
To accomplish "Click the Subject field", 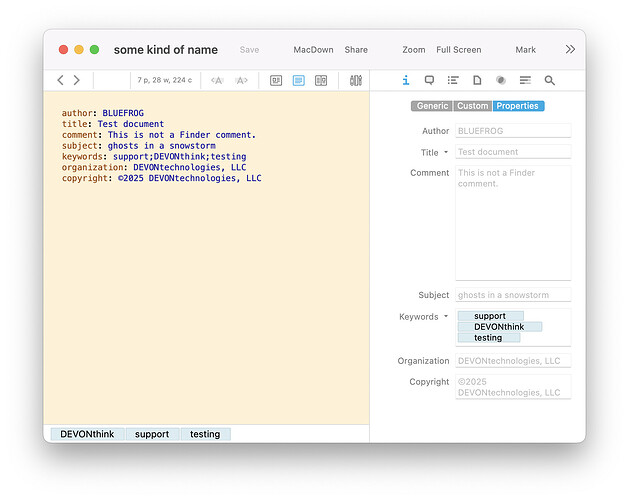I will point(513,295).
